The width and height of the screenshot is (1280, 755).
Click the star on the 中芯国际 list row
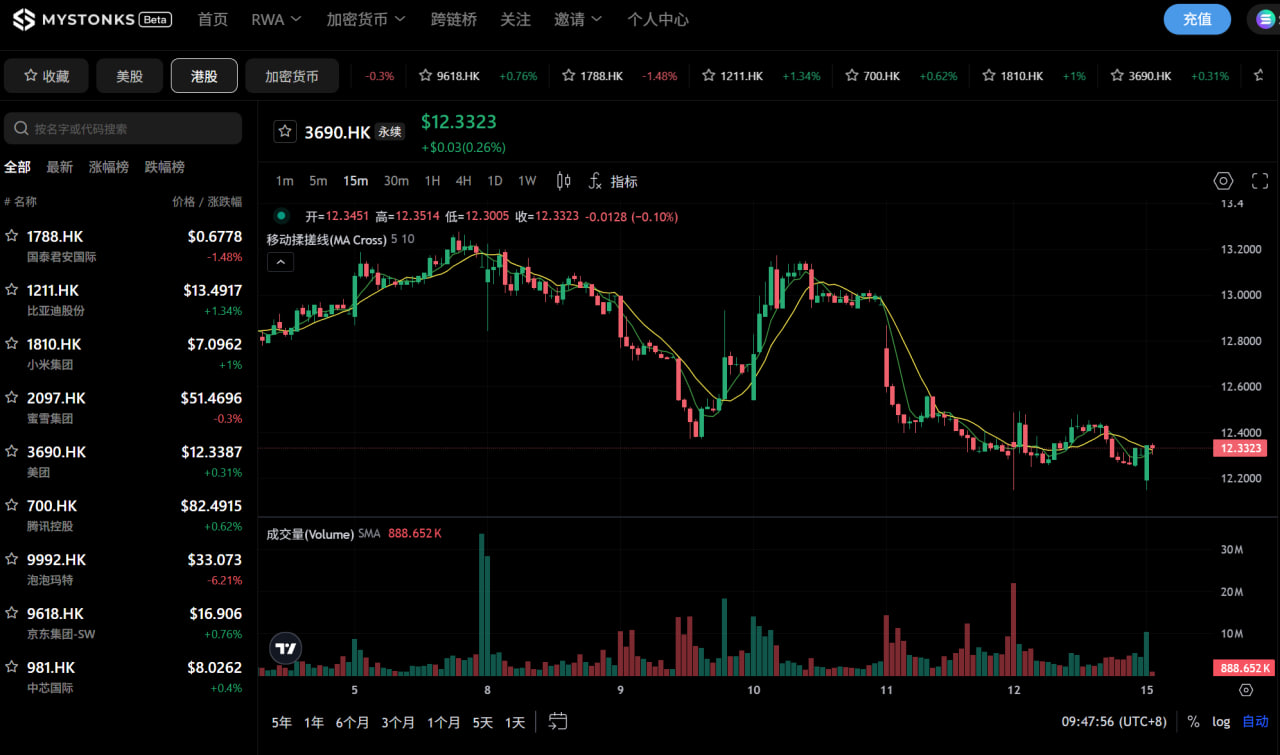click(12, 667)
